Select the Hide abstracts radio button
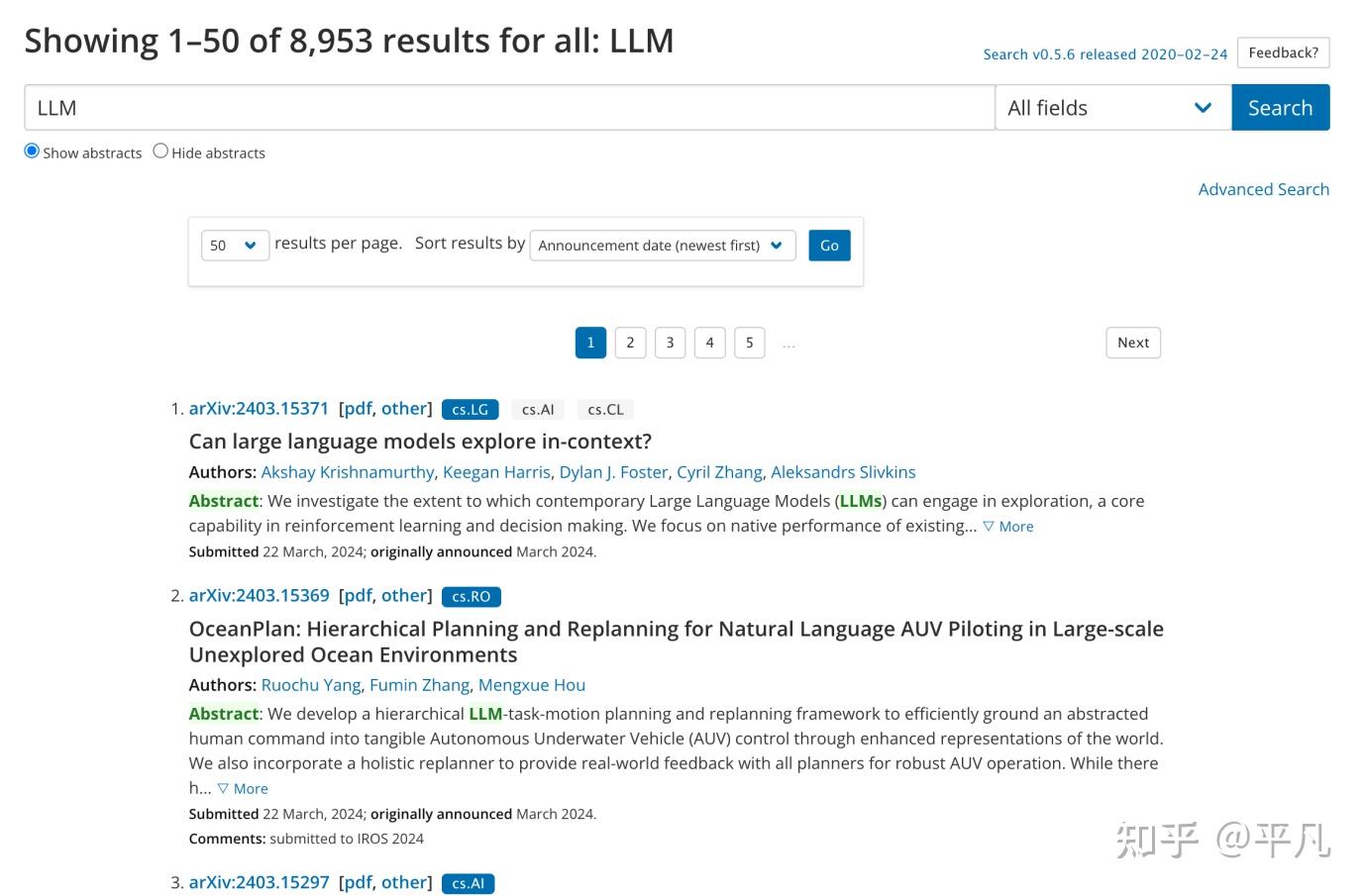 tap(160, 151)
